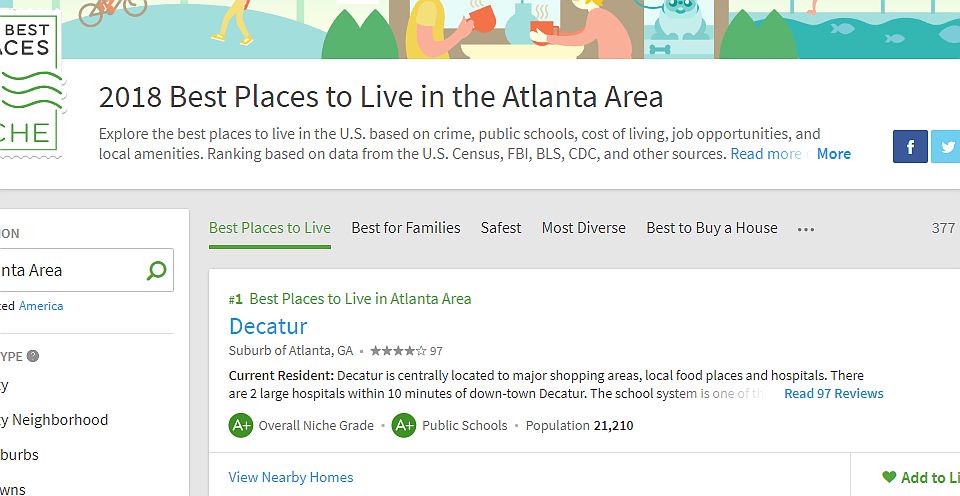Click the question mark help icon

(33, 356)
